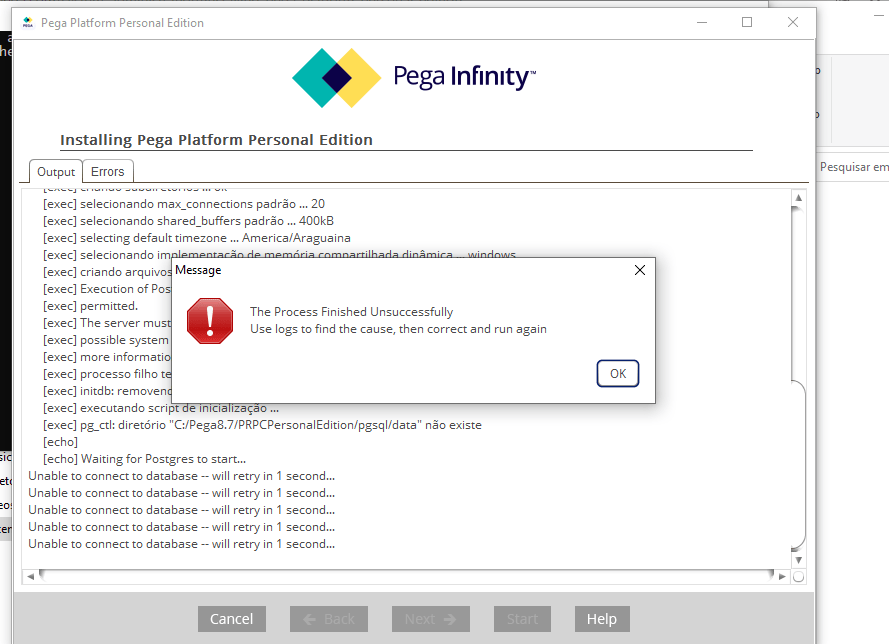Click the red error exclamation icon
The height and width of the screenshot is (644, 889).
coord(210,321)
